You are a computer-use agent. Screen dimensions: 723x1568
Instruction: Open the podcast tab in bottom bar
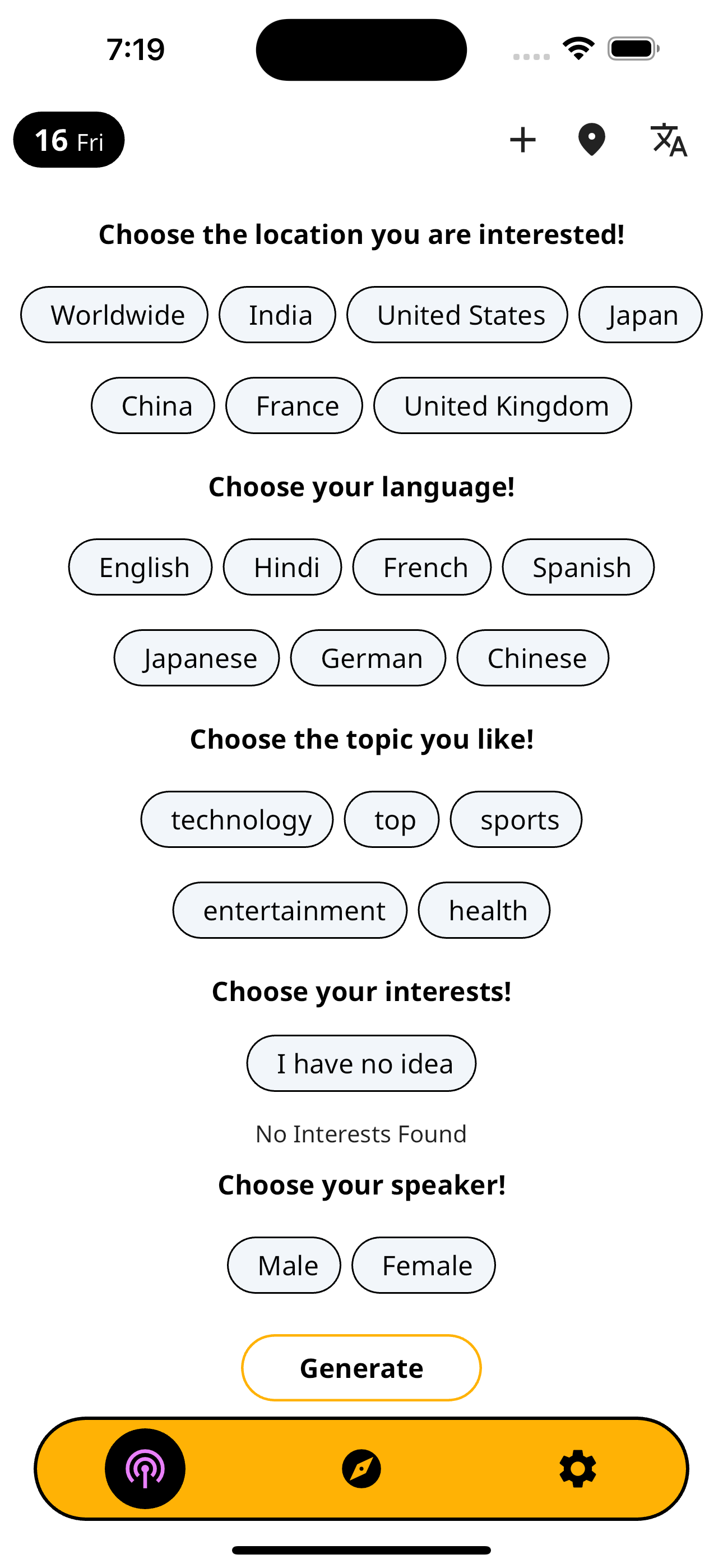coord(145,1468)
